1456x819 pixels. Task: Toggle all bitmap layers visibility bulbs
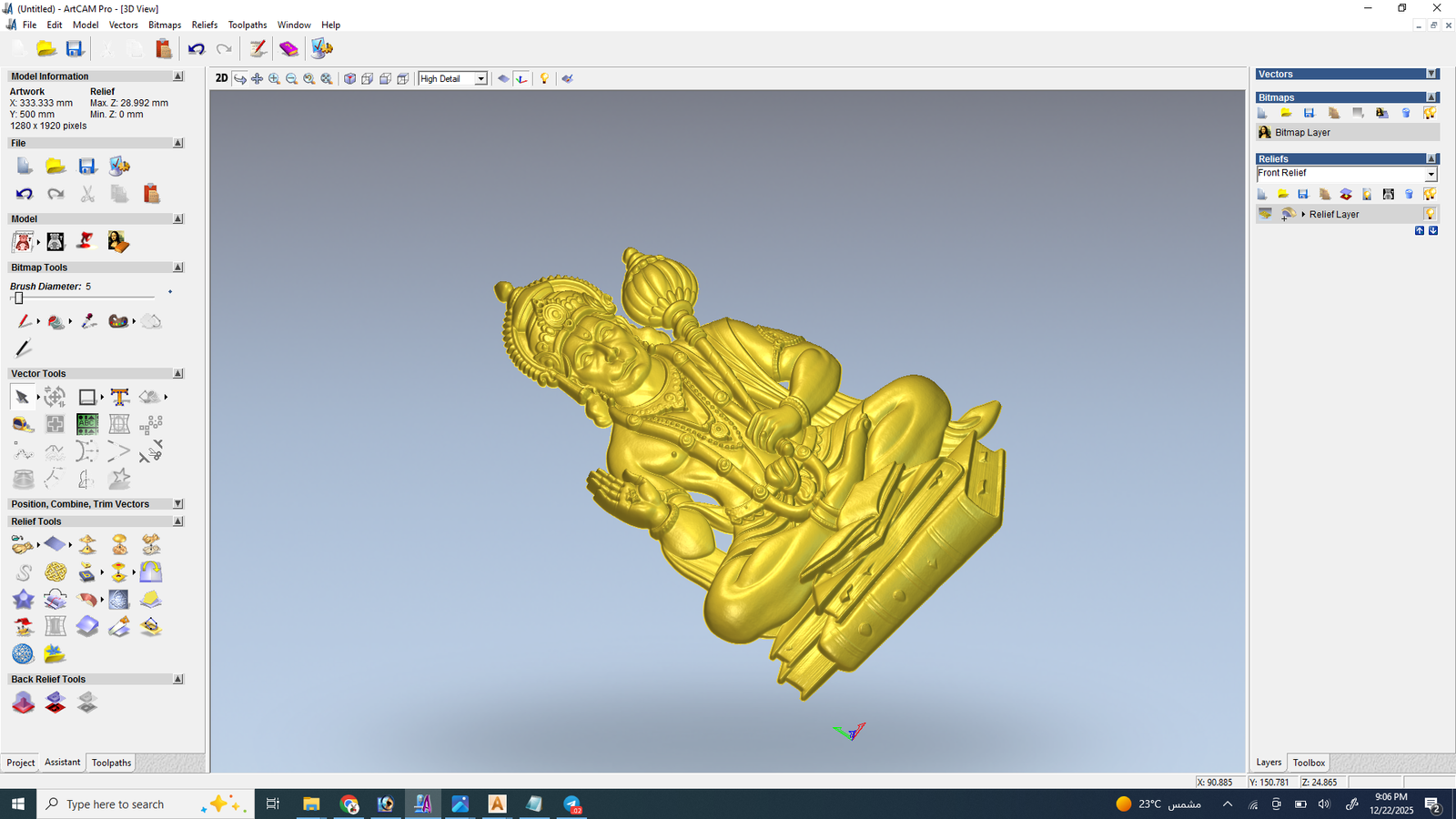click(1430, 114)
